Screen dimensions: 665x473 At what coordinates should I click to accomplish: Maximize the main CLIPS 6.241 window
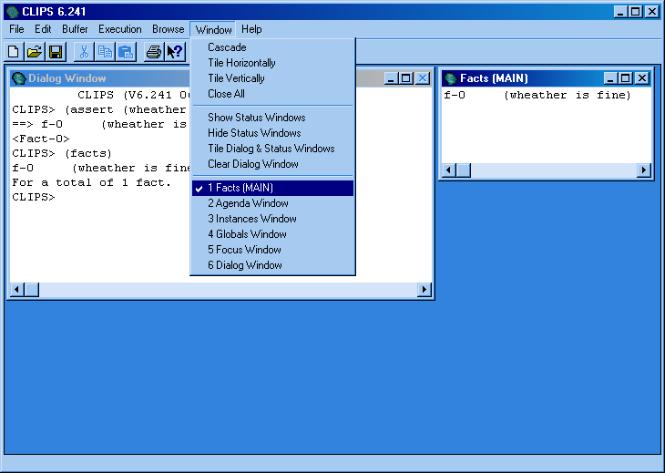click(x=636, y=11)
